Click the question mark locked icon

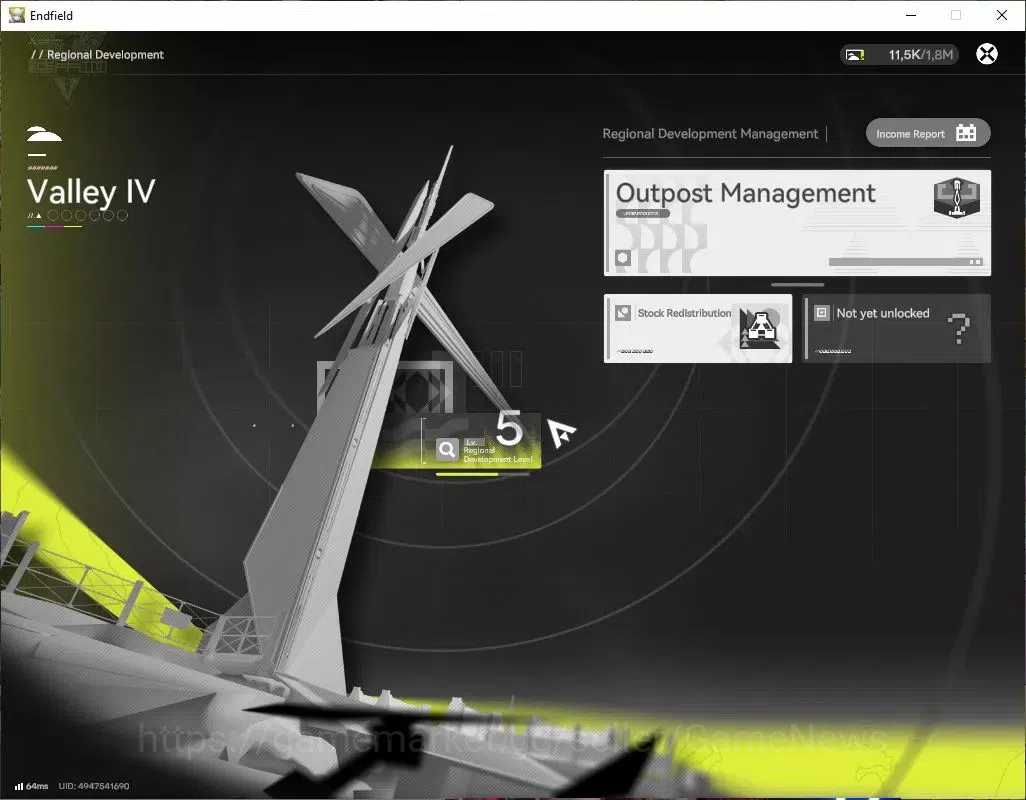(x=959, y=328)
